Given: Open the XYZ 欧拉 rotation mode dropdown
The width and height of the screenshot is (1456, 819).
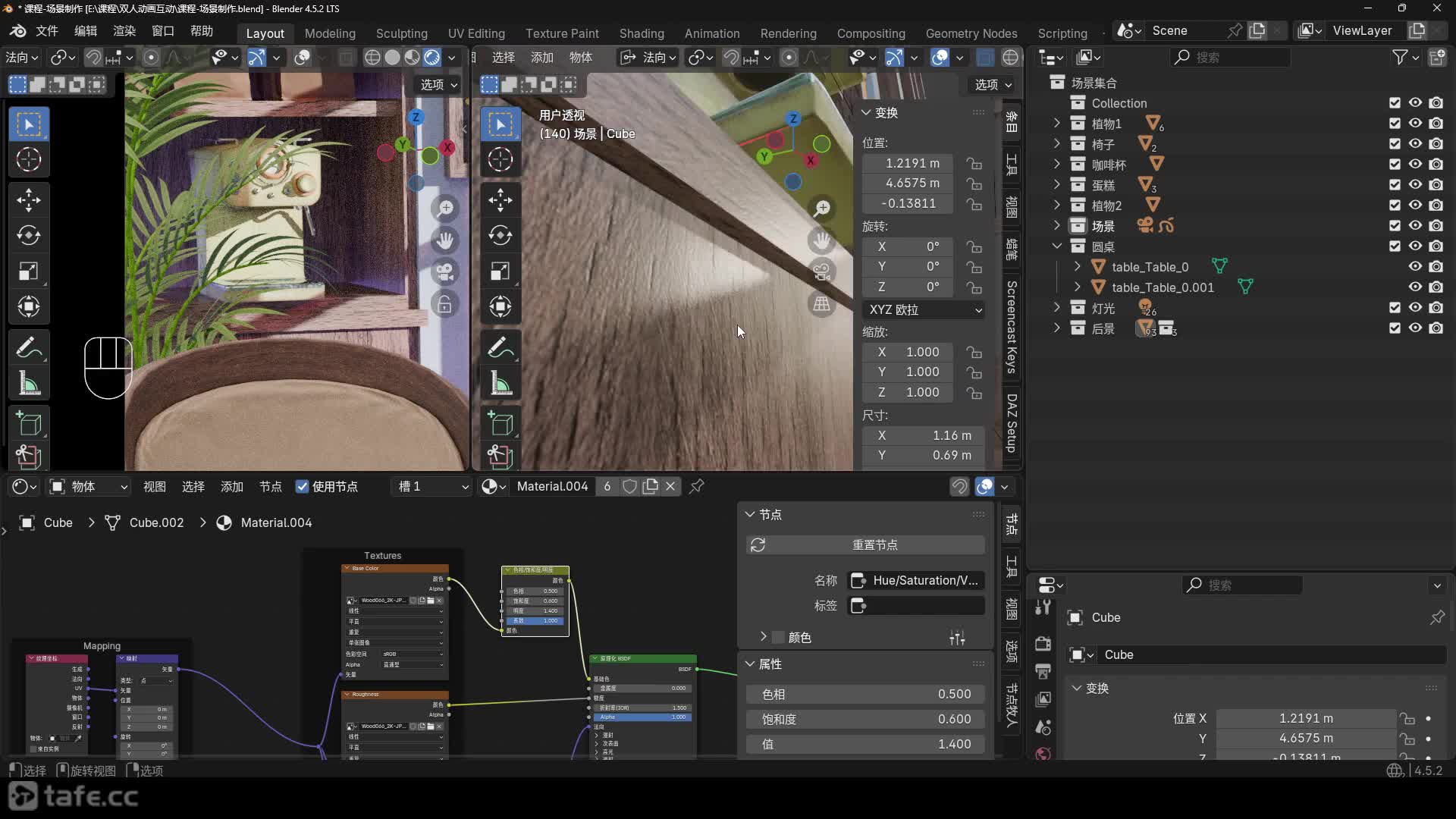Looking at the screenshot, I should 924,309.
